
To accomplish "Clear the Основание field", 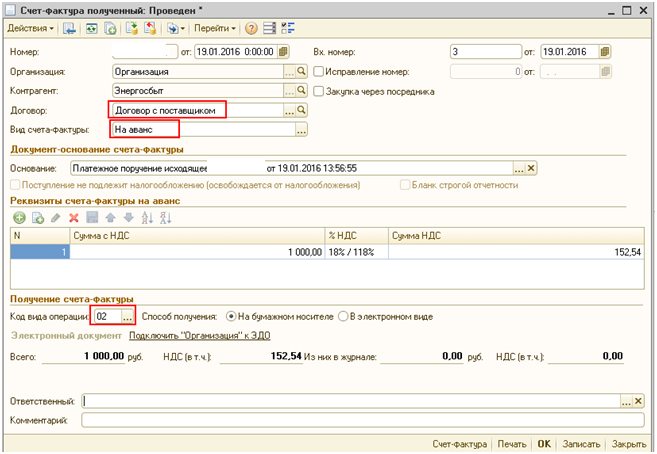I will click(x=531, y=168).
